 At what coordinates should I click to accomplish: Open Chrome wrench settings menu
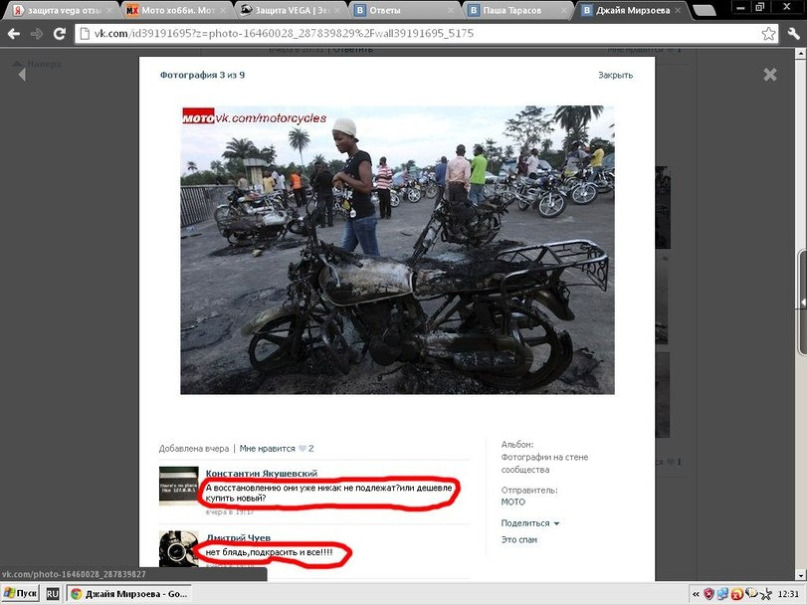tap(794, 34)
